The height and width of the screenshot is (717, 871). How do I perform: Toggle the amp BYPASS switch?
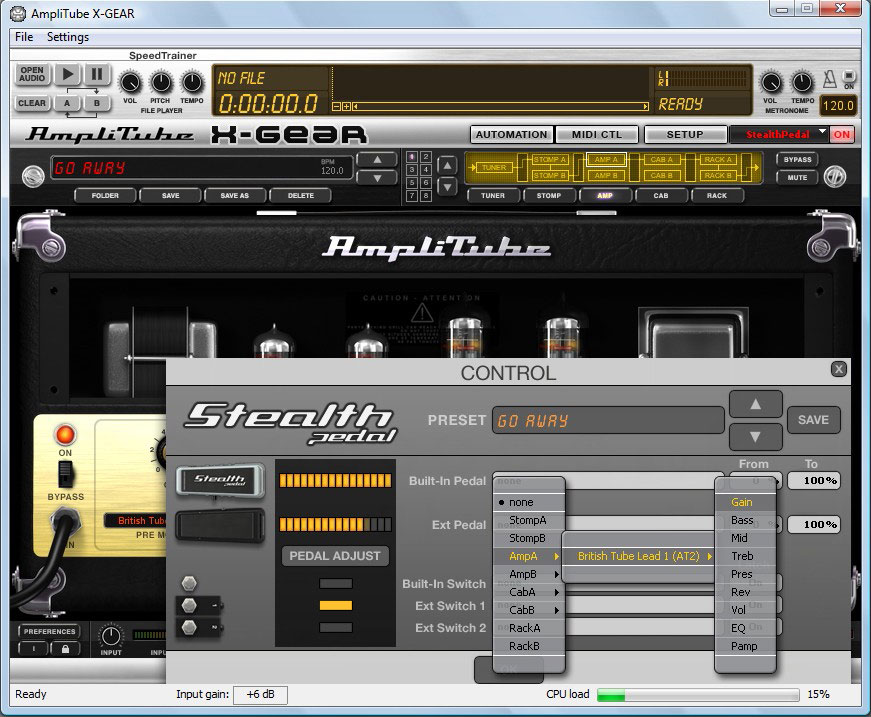click(66, 474)
